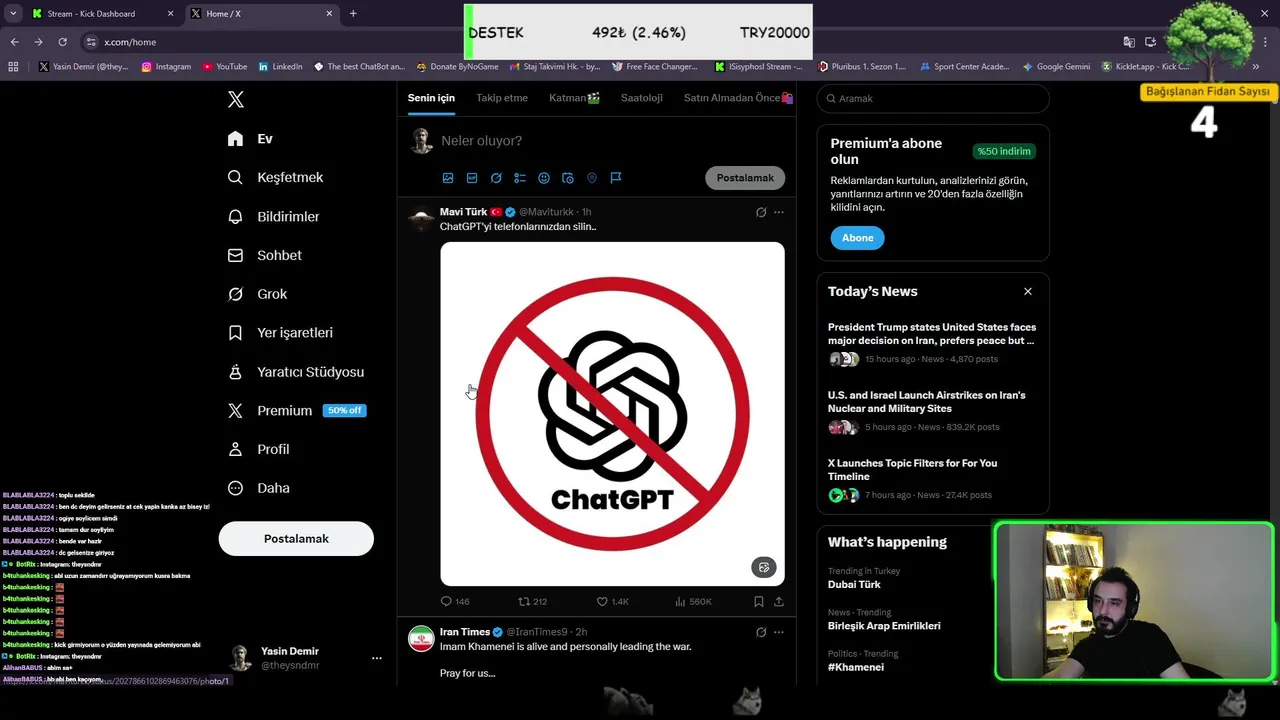Open the Yaratıcı Stüdyosu icon
1280x720 pixels.
click(235, 372)
